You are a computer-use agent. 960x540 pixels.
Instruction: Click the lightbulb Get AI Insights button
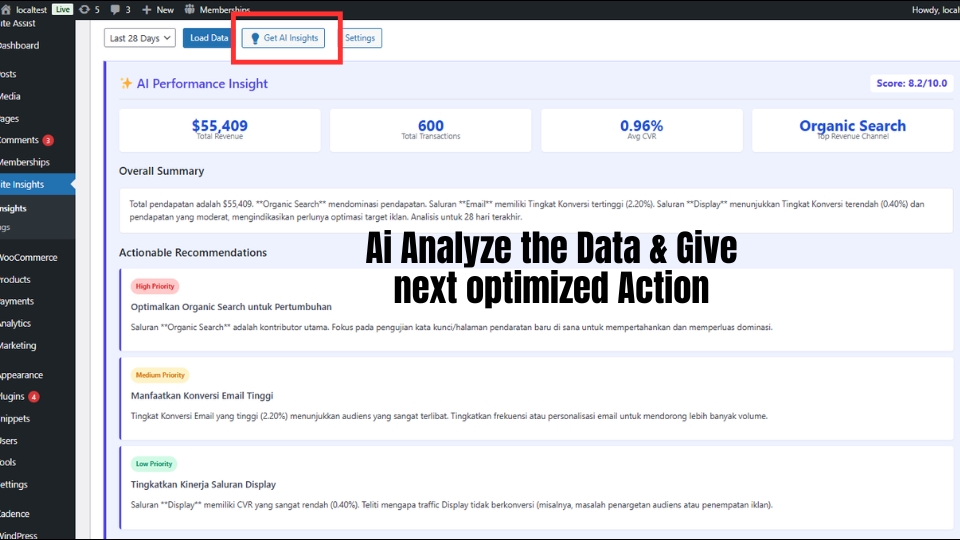(283, 38)
